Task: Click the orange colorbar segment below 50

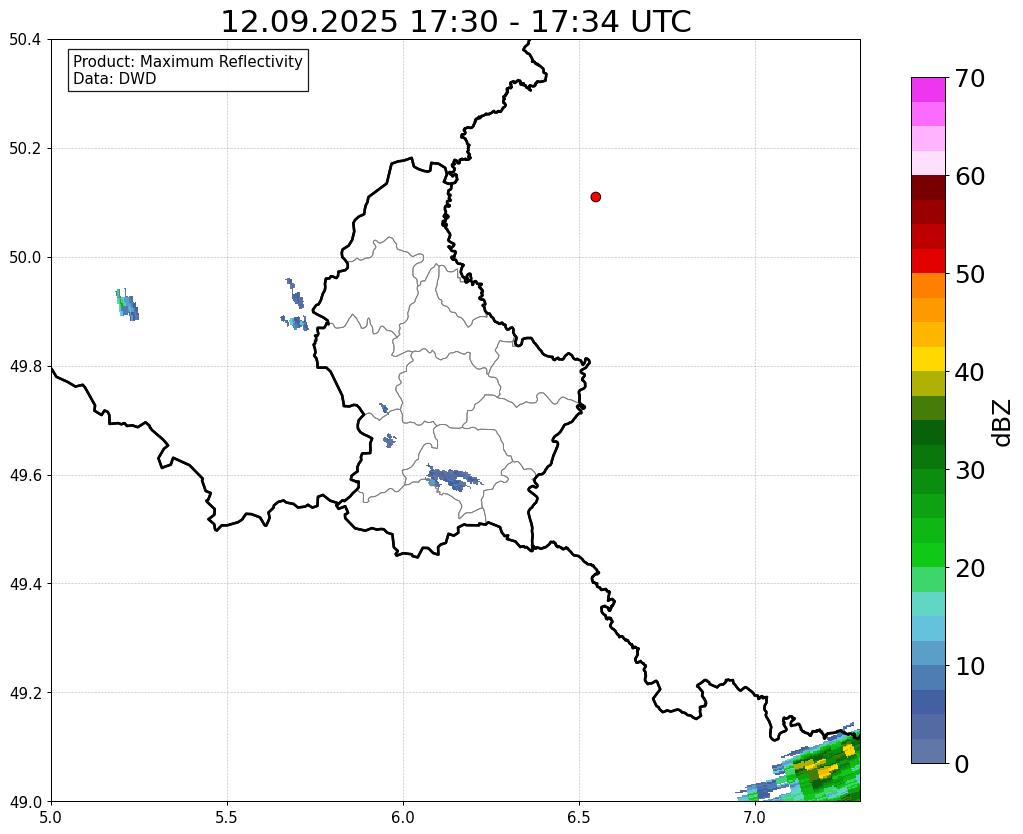Action: pyautogui.click(x=928, y=286)
